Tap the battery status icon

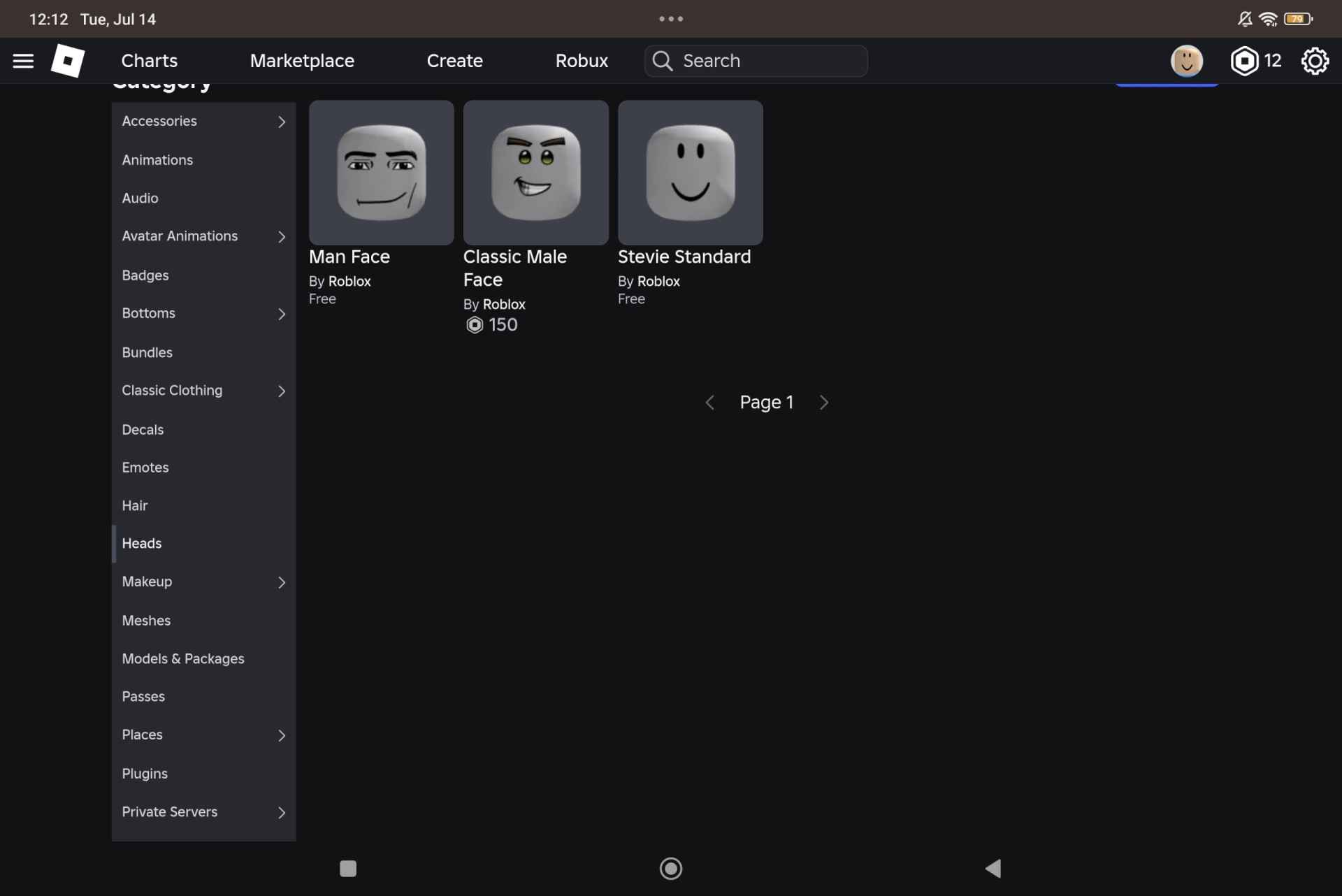pos(1298,19)
